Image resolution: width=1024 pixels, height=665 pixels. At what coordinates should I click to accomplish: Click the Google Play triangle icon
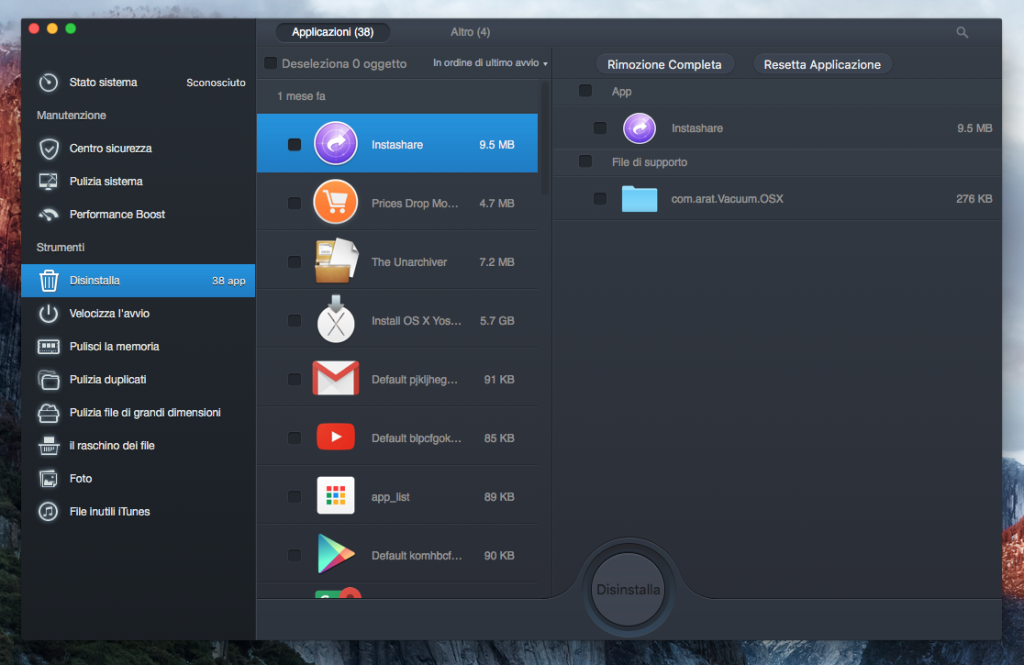[336, 554]
